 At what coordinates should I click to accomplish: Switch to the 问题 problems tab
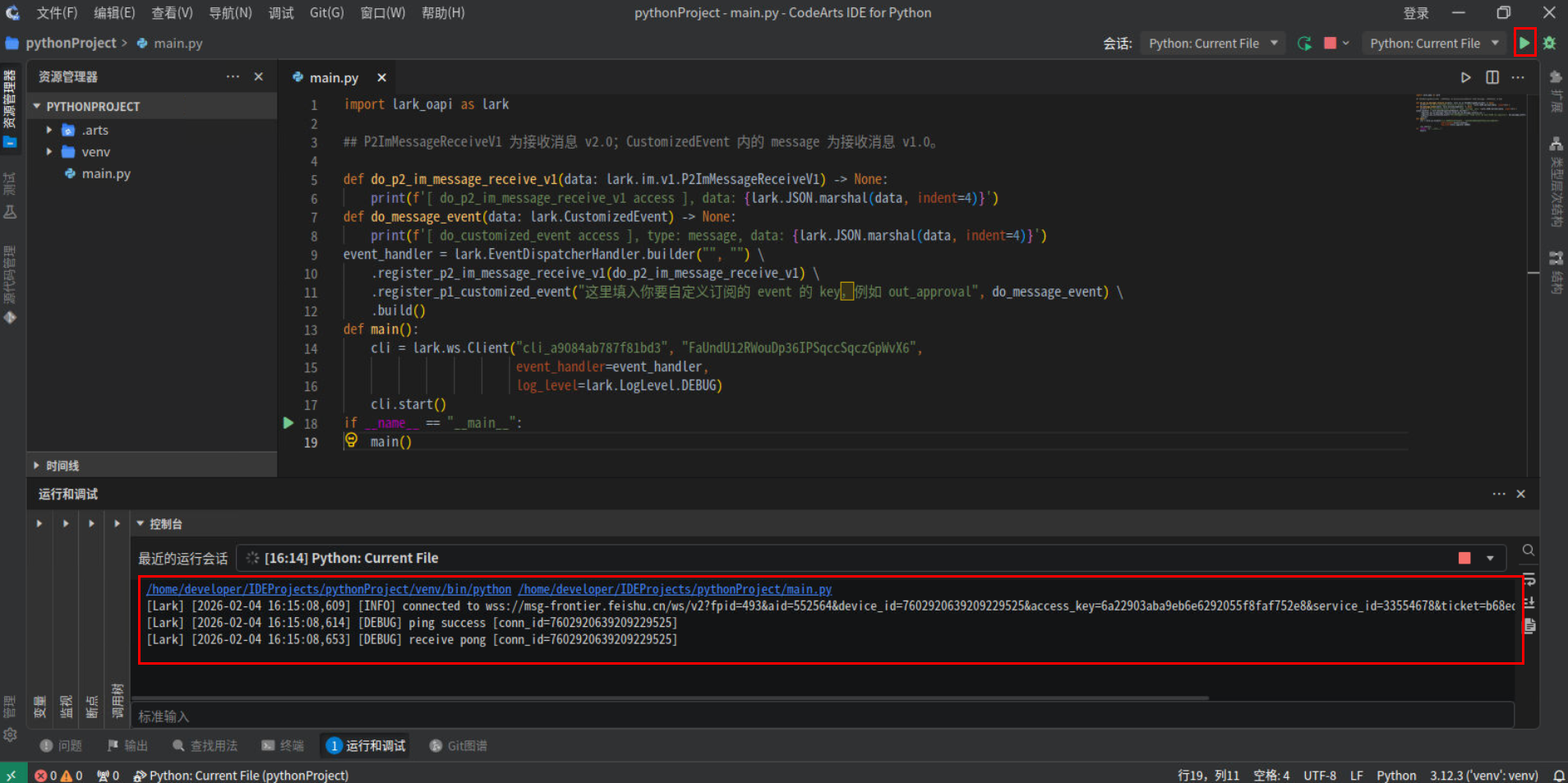[62, 745]
